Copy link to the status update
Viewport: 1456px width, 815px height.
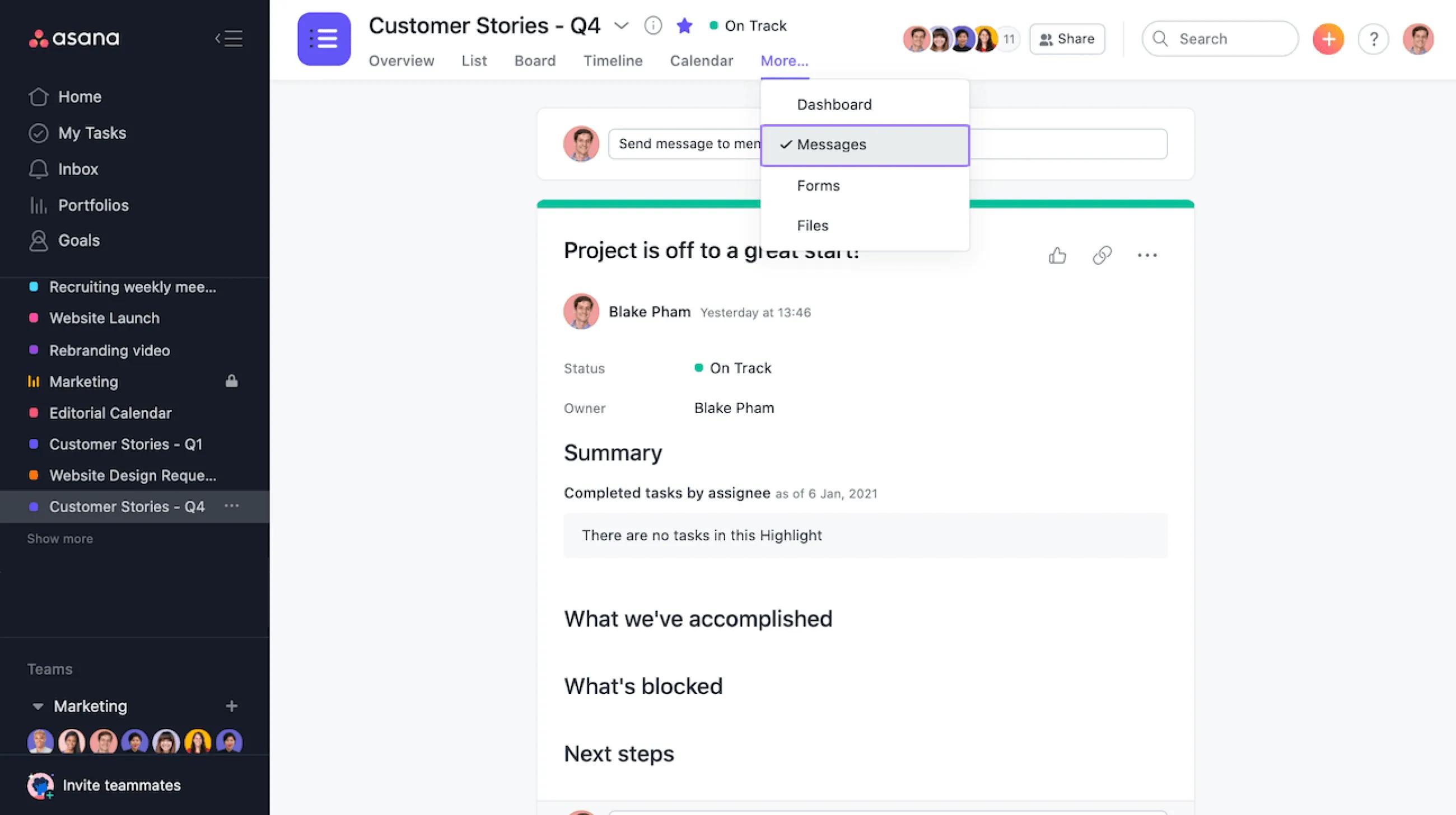pyautogui.click(x=1102, y=255)
